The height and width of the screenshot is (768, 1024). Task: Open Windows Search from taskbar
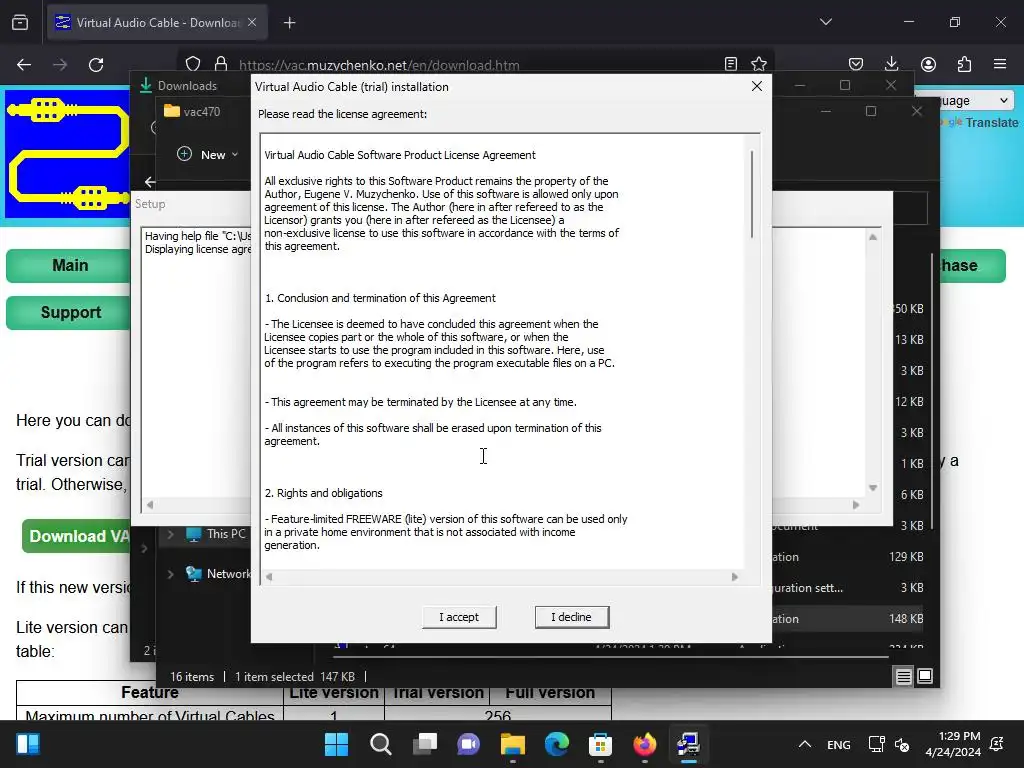[381, 744]
